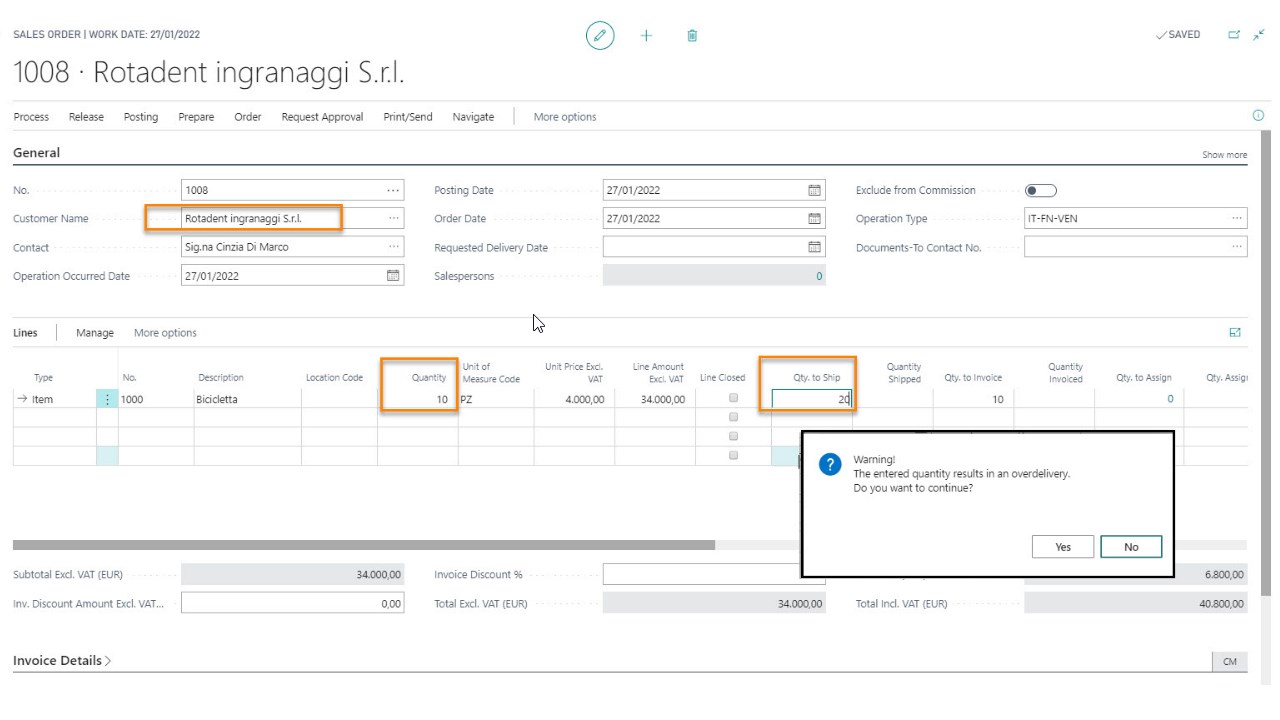
Task: Maximize the Lines section icon
Action: click(x=1235, y=333)
